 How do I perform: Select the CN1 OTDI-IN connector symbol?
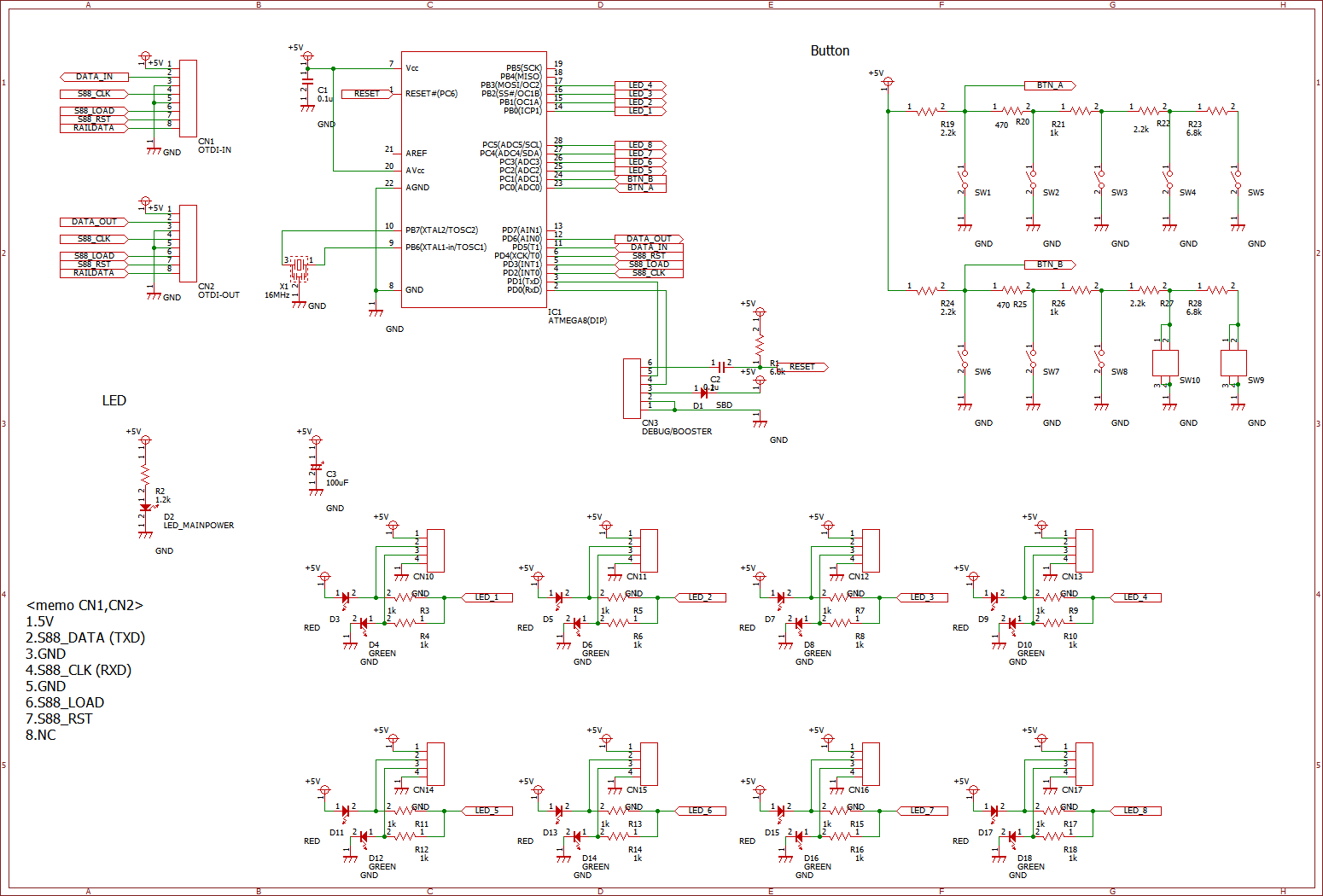[x=188, y=98]
